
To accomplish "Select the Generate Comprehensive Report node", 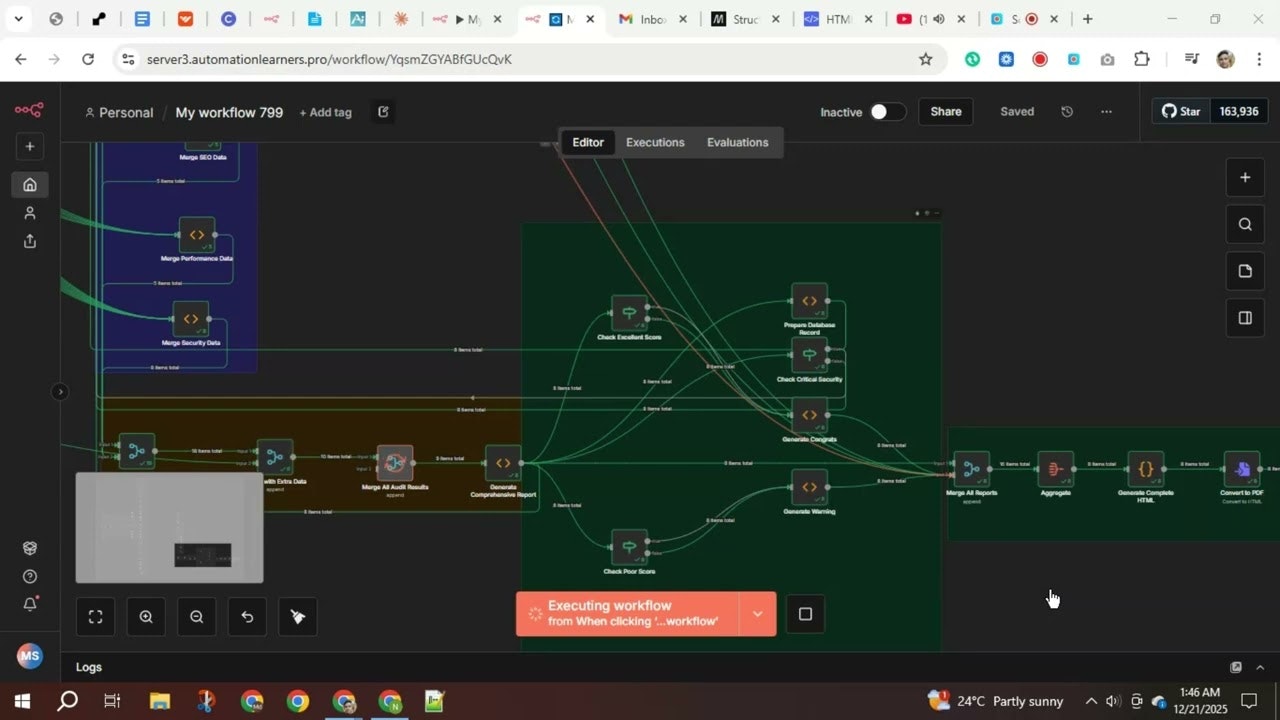I will (503, 463).
